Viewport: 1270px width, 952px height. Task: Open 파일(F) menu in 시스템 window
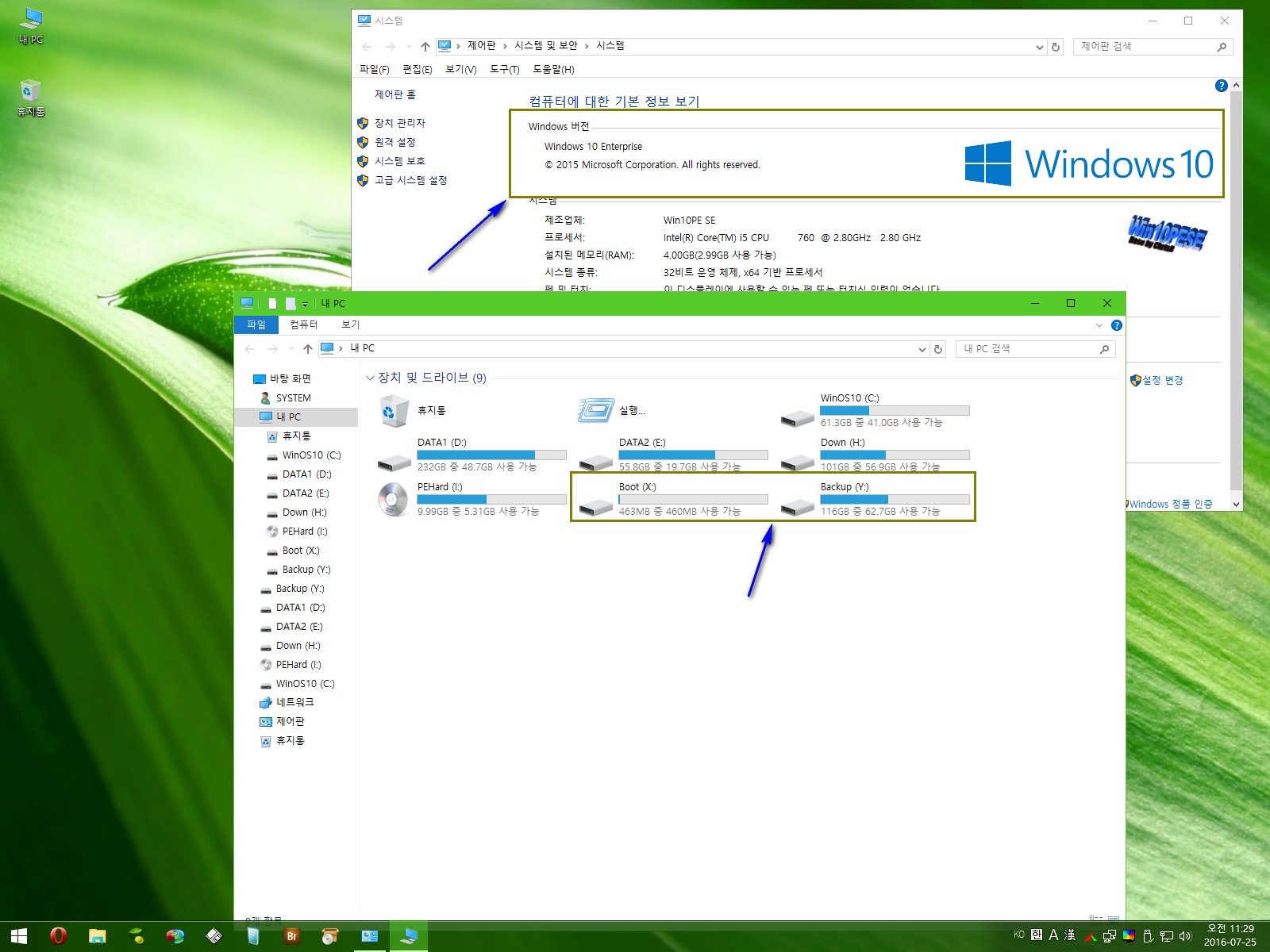point(374,69)
